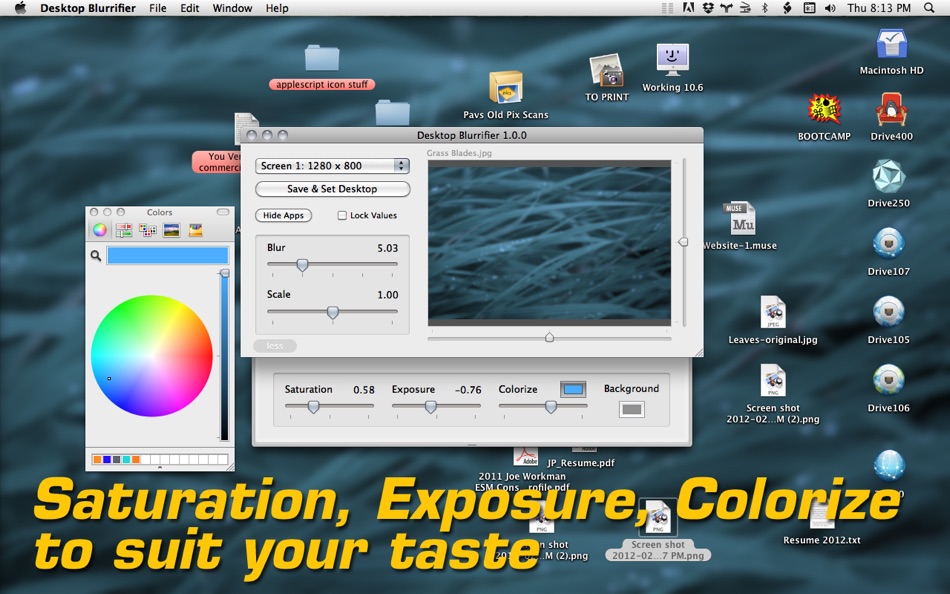Screen dimensions: 950x594
Task: Open the File menu
Action: coord(158,8)
